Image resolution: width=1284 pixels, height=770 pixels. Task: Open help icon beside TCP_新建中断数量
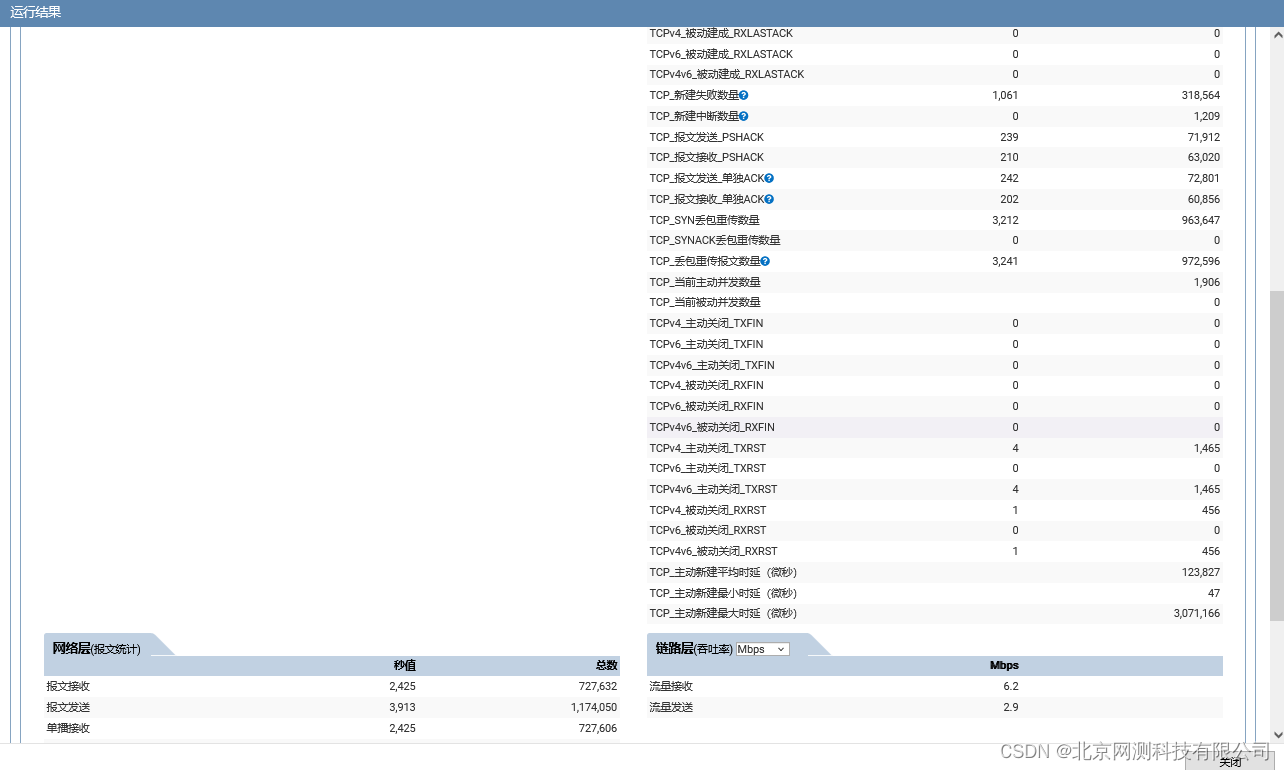744,116
